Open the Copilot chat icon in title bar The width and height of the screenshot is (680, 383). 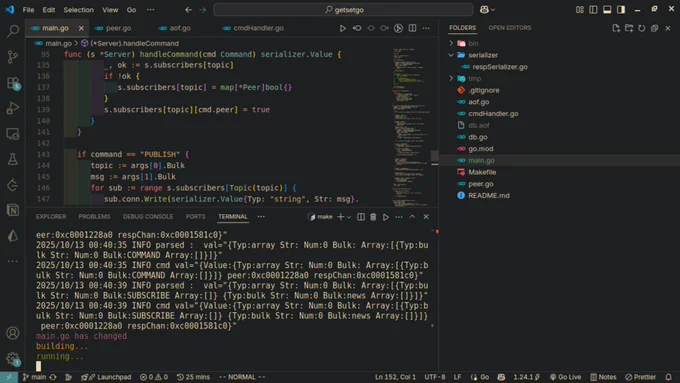tap(484, 10)
